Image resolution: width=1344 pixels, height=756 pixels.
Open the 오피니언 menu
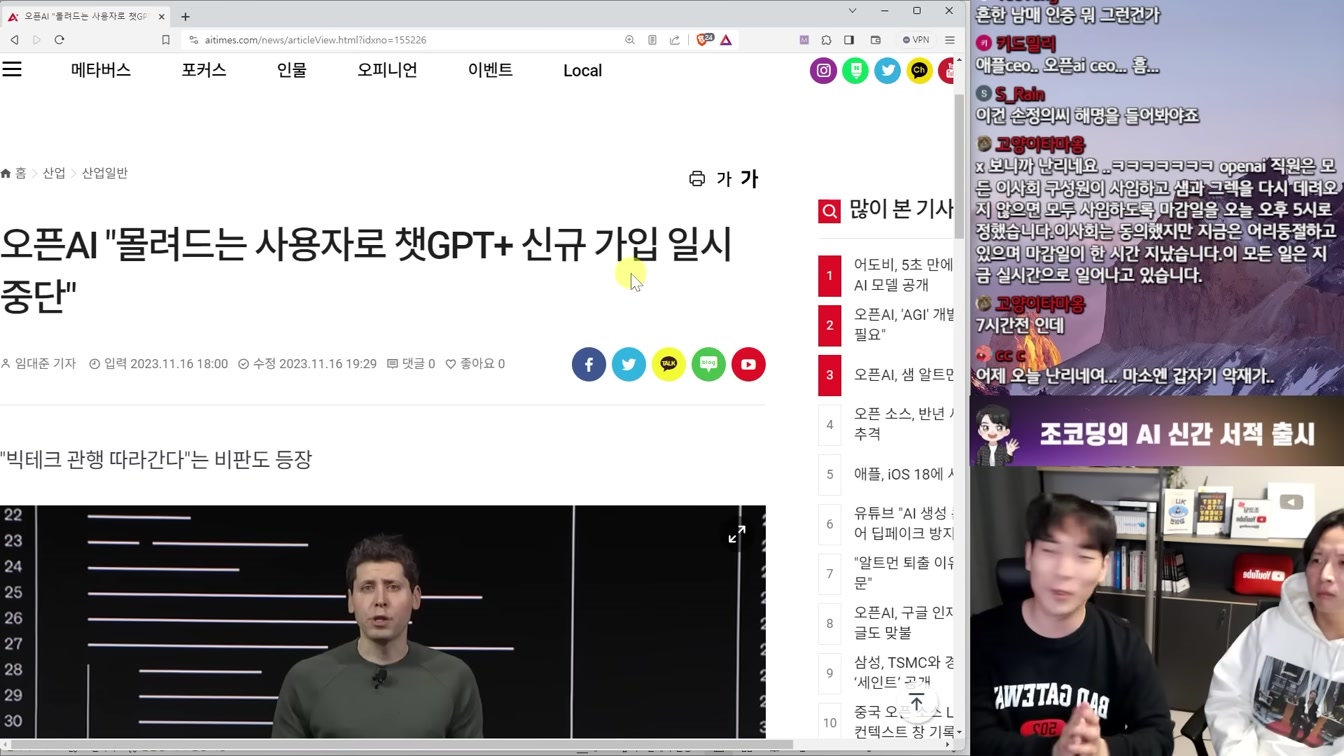click(x=387, y=70)
